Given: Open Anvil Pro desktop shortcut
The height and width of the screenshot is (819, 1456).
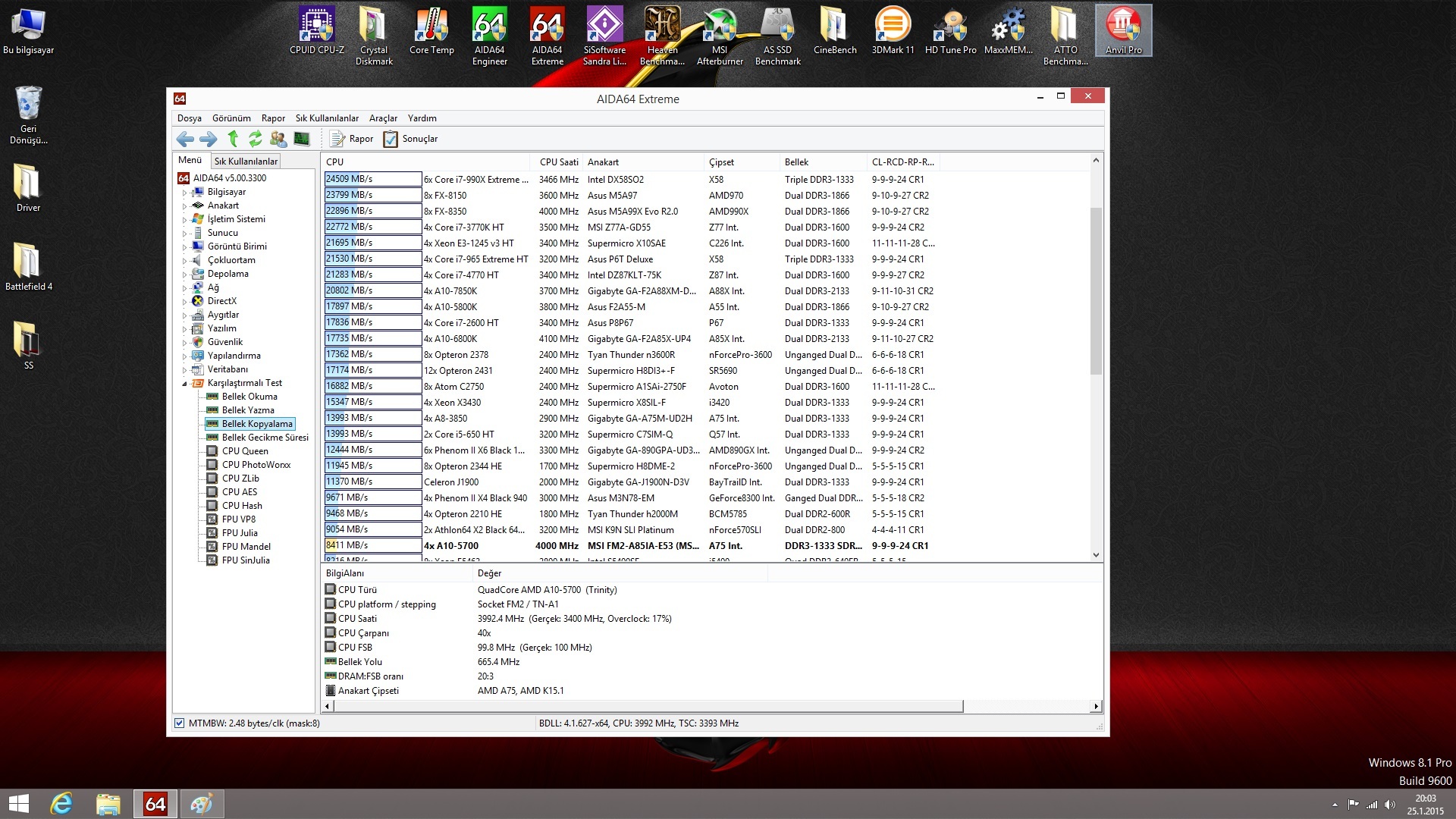Looking at the screenshot, I should [x=1123, y=31].
